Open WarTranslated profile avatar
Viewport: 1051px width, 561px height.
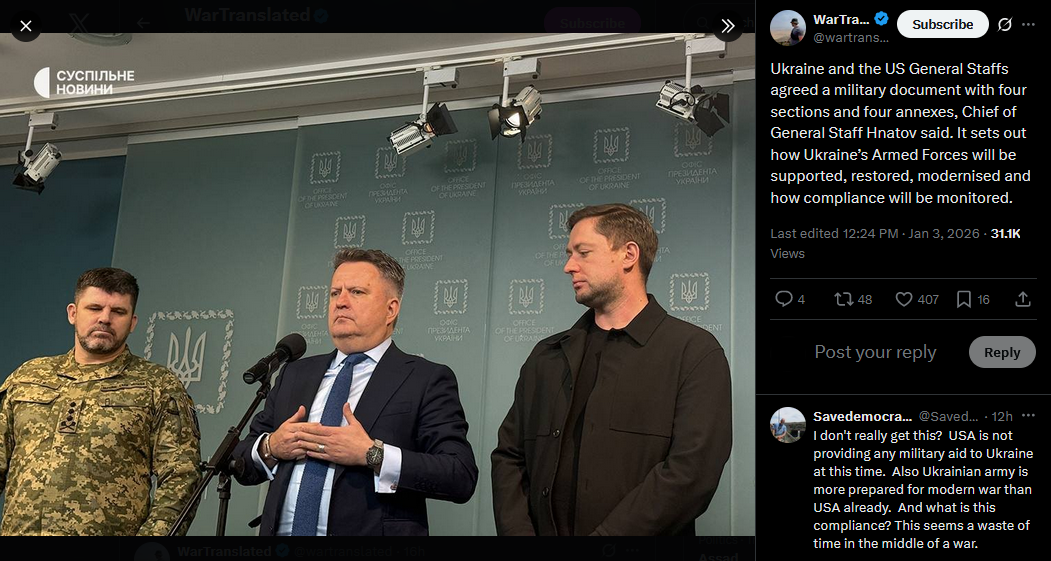pos(788,27)
